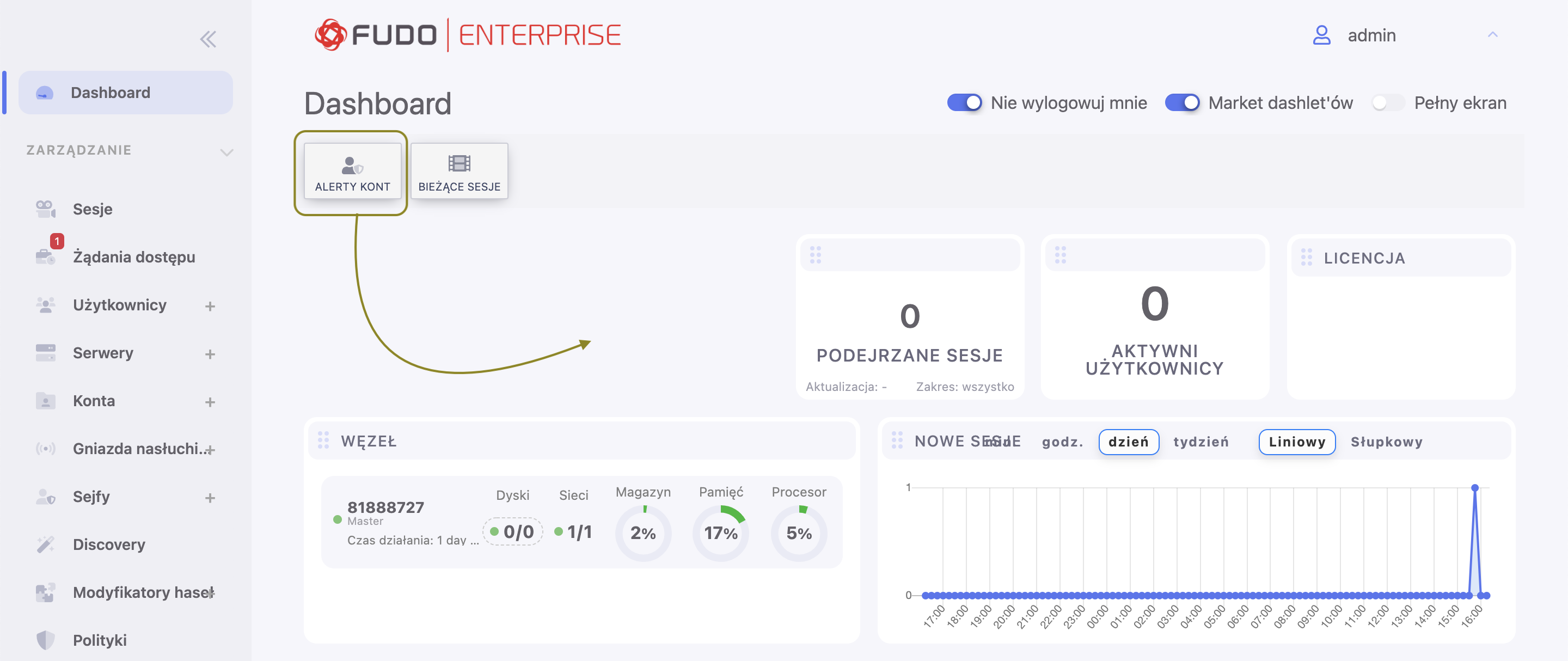Switch chart type to Słupkowy
This screenshot has height=661, width=1568.
click(1386, 442)
